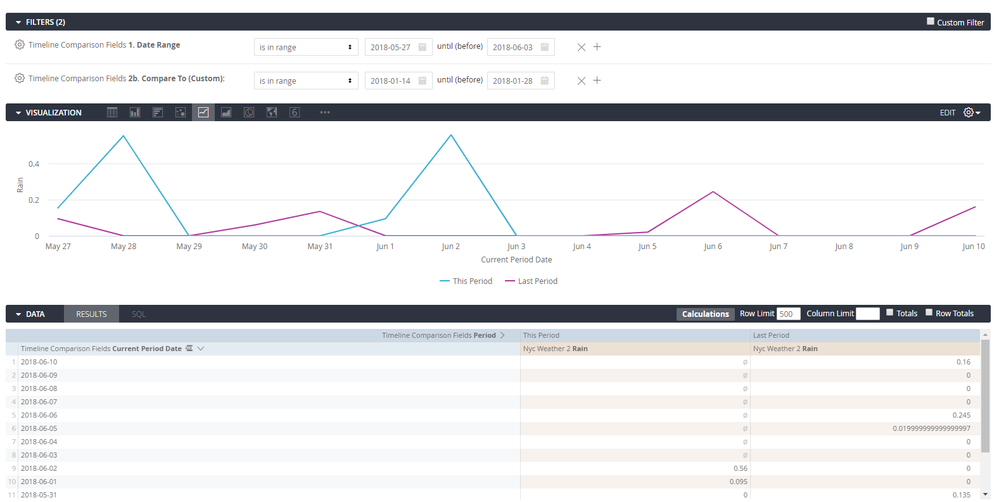Image resolution: width=999 pixels, height=502 pixels.
Task: Switch to the Results tab
Action: tap(91, 314)
